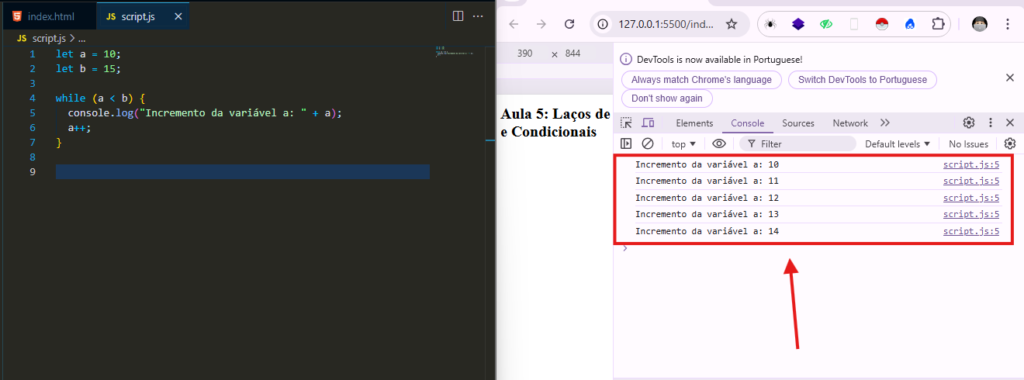Open the Network panel tab
This screenshot has height=380, width=1024.
point(850,123)
